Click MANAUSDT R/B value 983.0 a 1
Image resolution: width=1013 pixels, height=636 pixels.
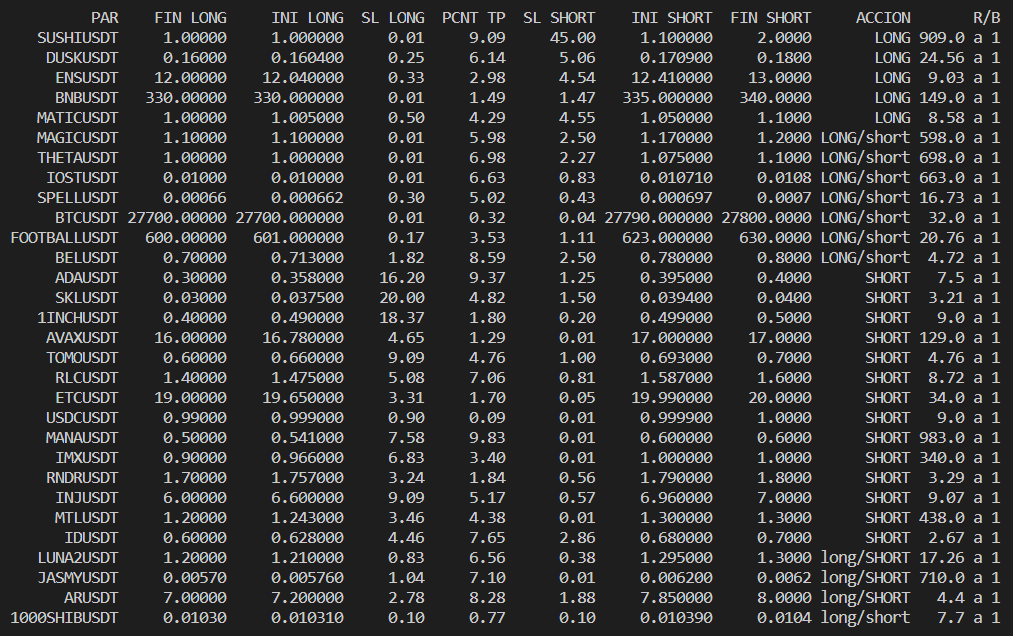click(x=959, y=438)
